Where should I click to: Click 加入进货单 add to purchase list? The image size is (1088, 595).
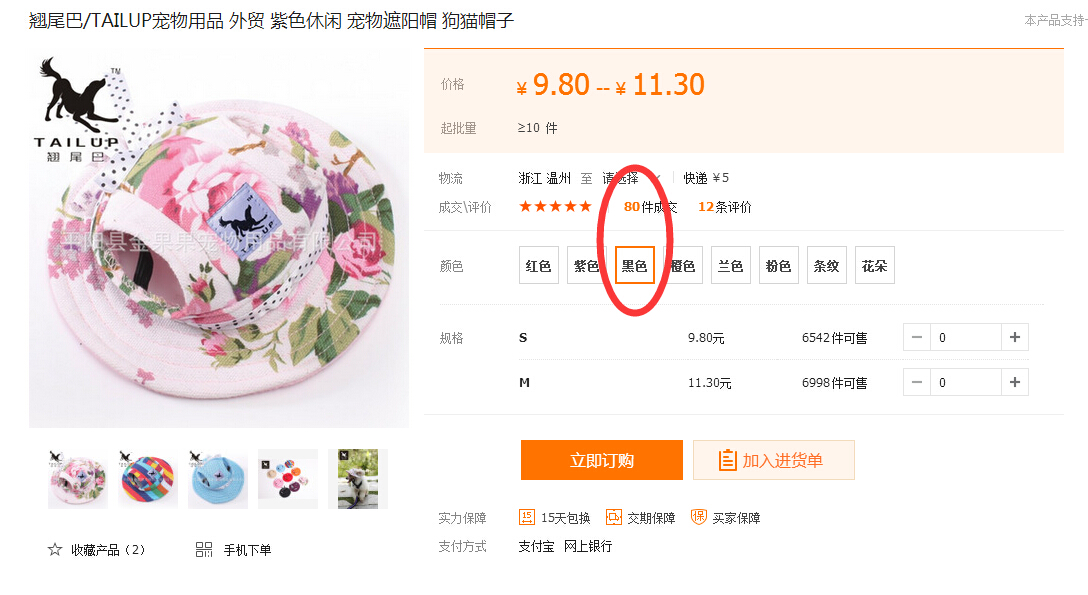(773, 460)
